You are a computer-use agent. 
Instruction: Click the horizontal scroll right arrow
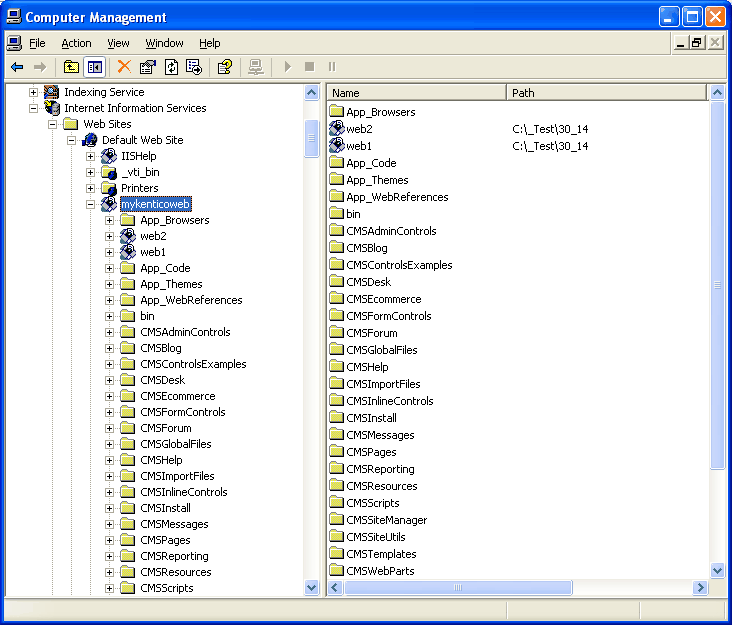700,587
